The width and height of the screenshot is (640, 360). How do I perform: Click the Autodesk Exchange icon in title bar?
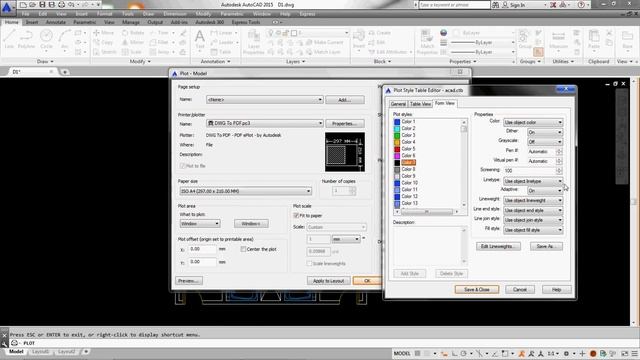553,5
